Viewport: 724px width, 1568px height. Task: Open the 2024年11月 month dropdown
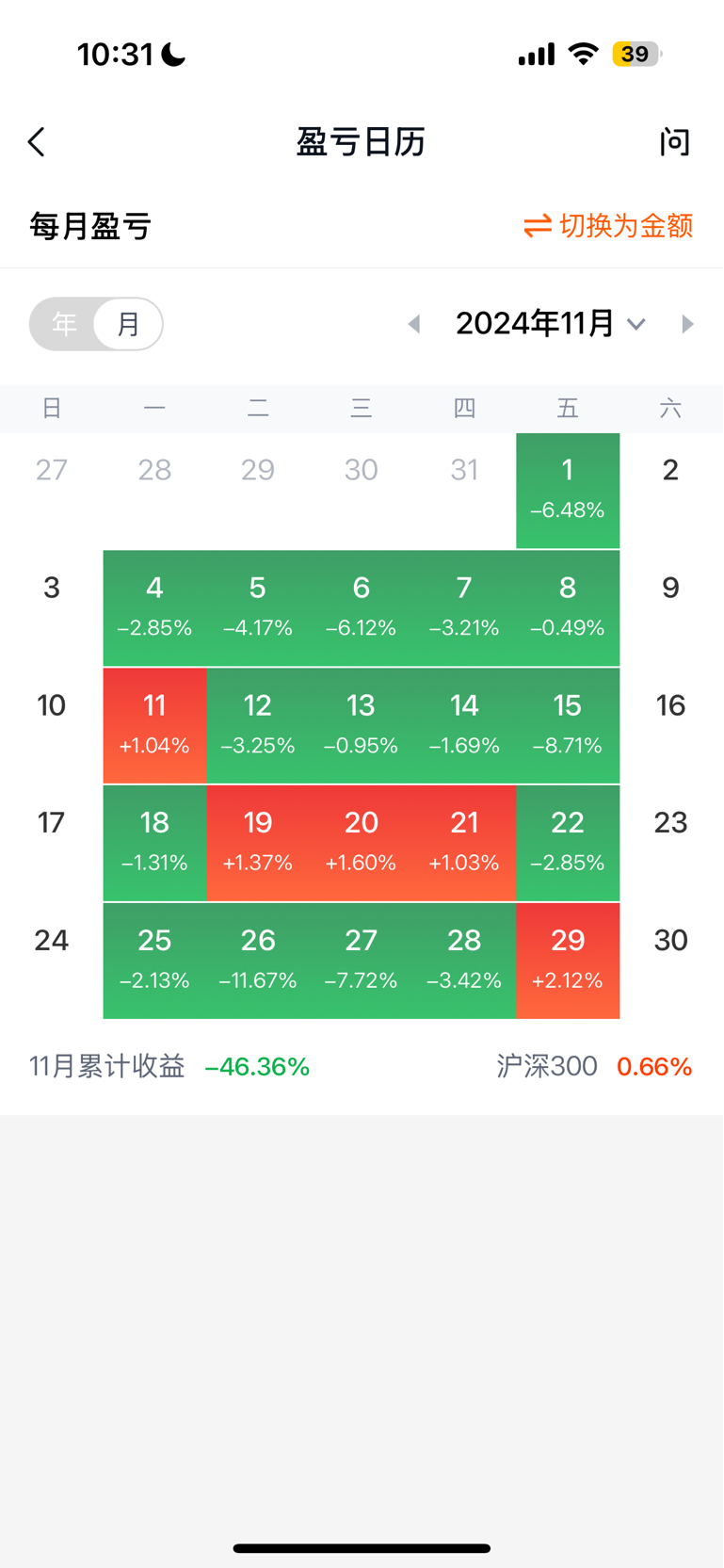point(535,324)
